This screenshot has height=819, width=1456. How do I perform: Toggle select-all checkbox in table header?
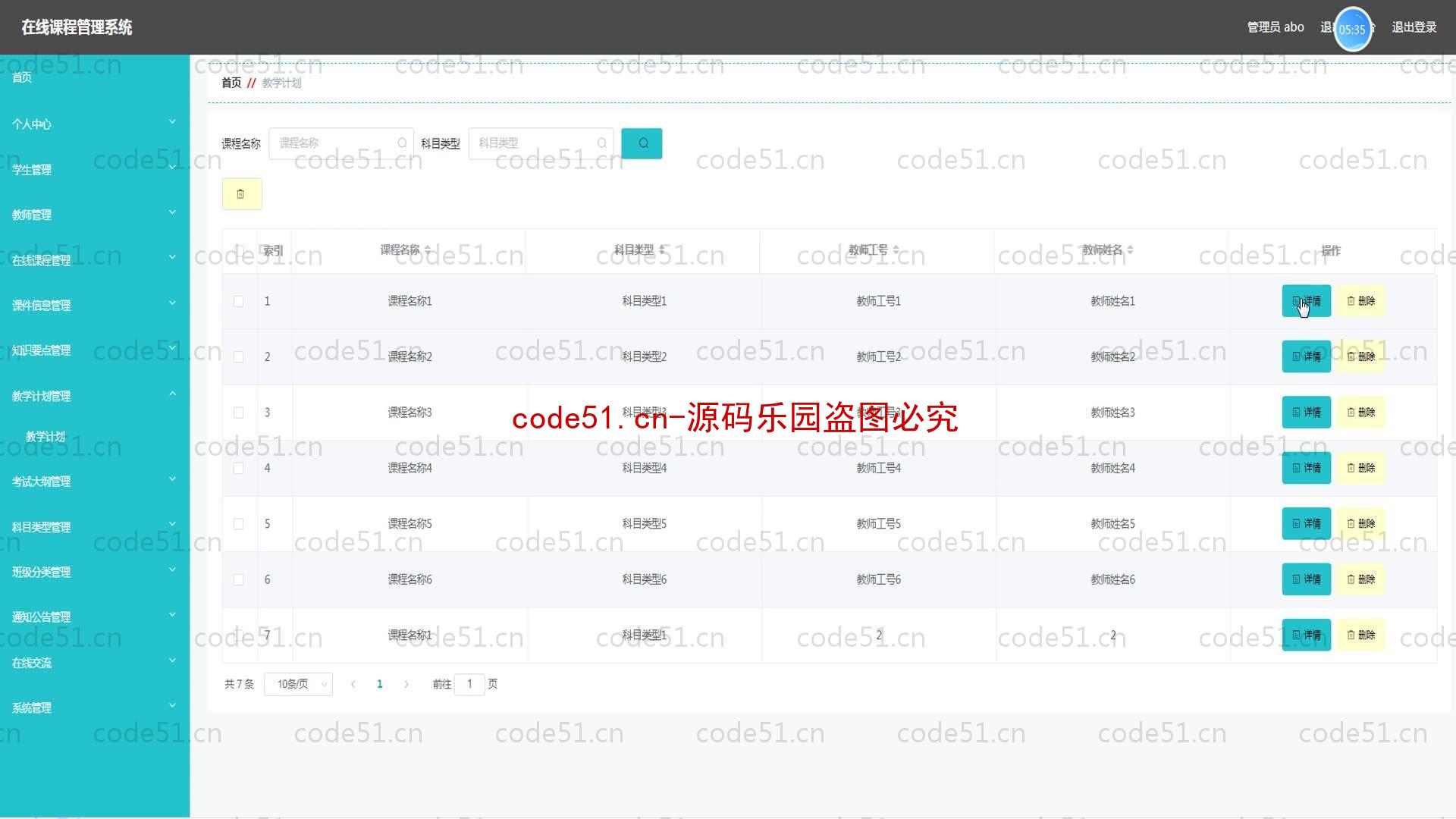point(238,250)
